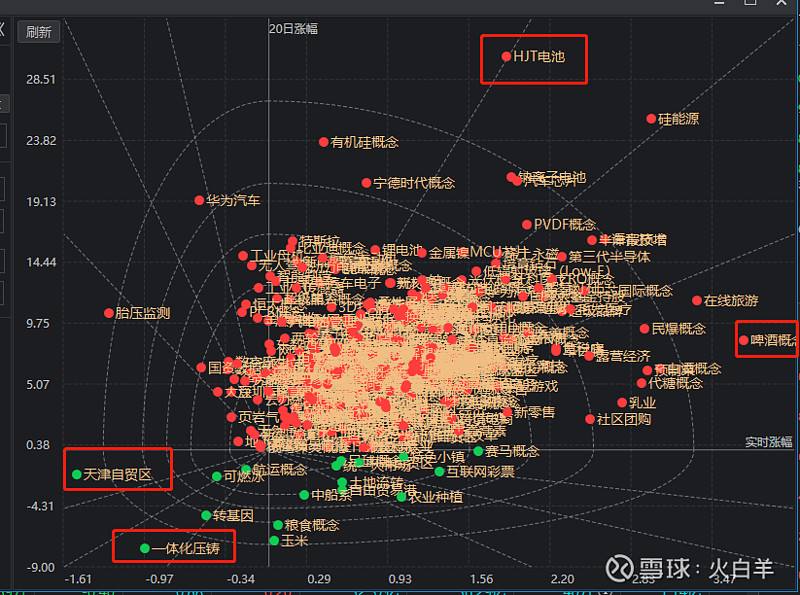Select the 第三代半导体 red dot

[562, 257]
